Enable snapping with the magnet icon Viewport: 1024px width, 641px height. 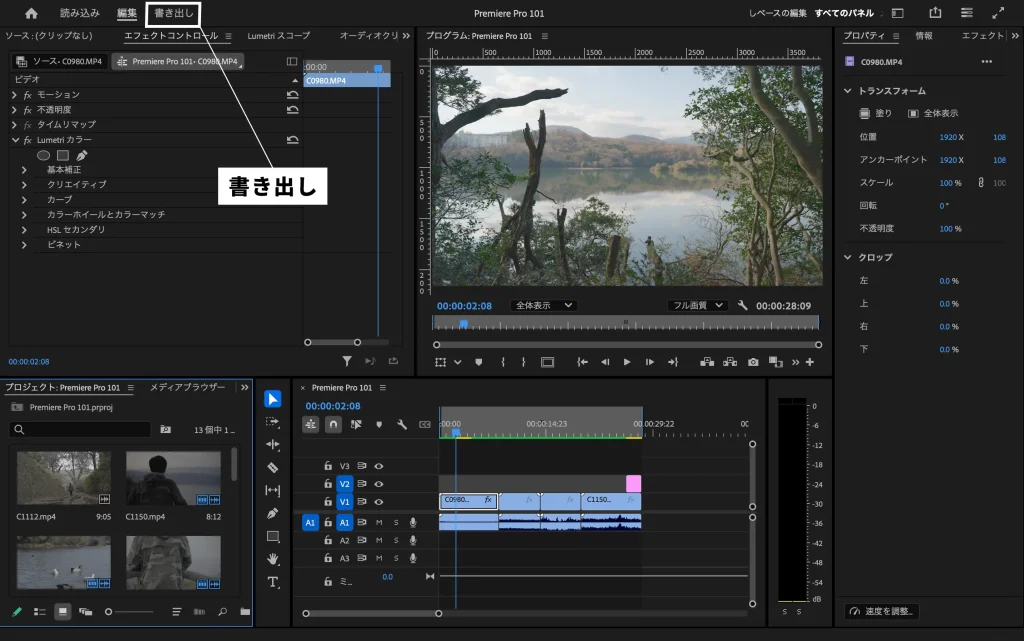click(332, 423)
